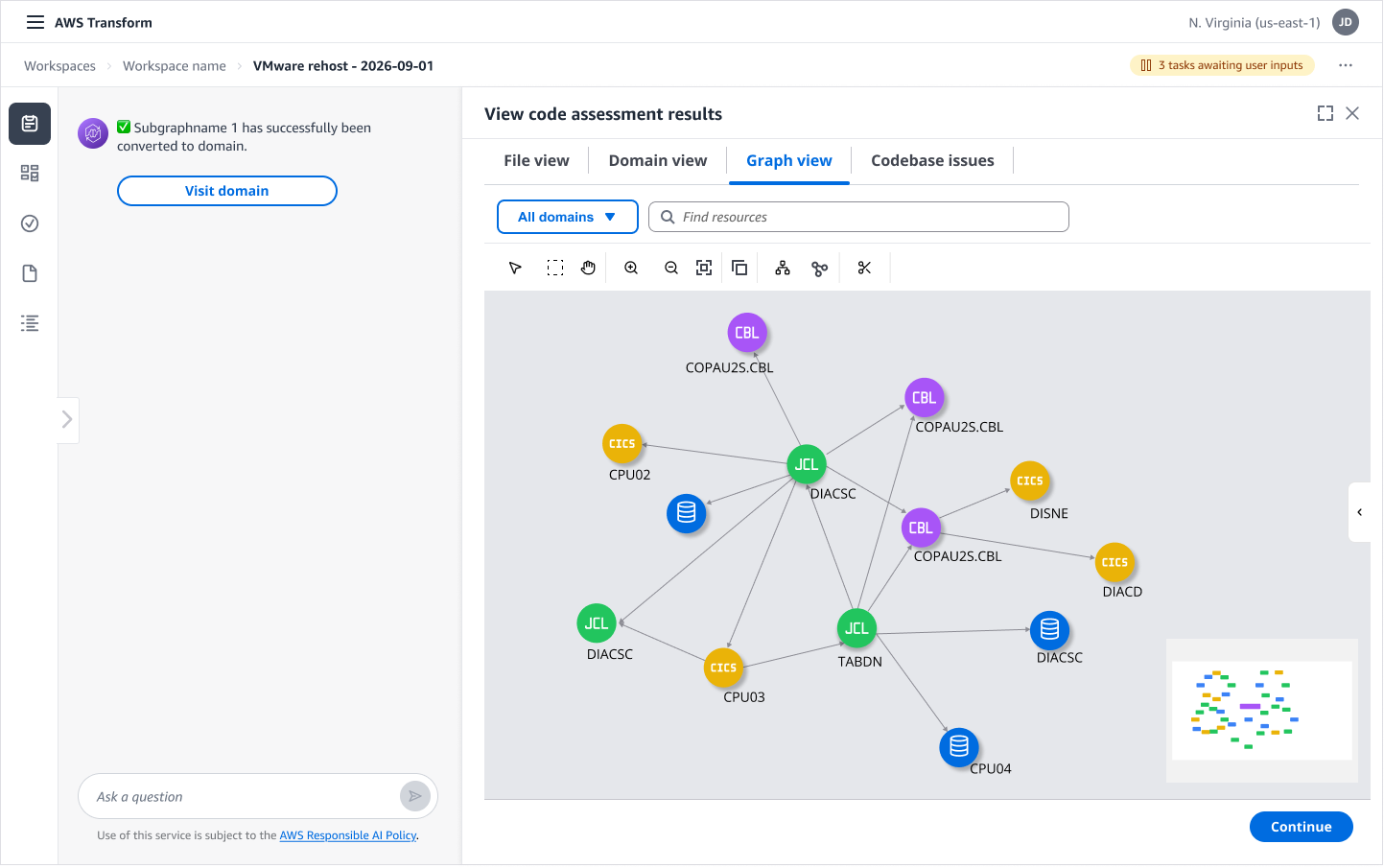The image size is (1384, 868).
Task: Apply hierarchical layout icon
Action: point(783,269)
